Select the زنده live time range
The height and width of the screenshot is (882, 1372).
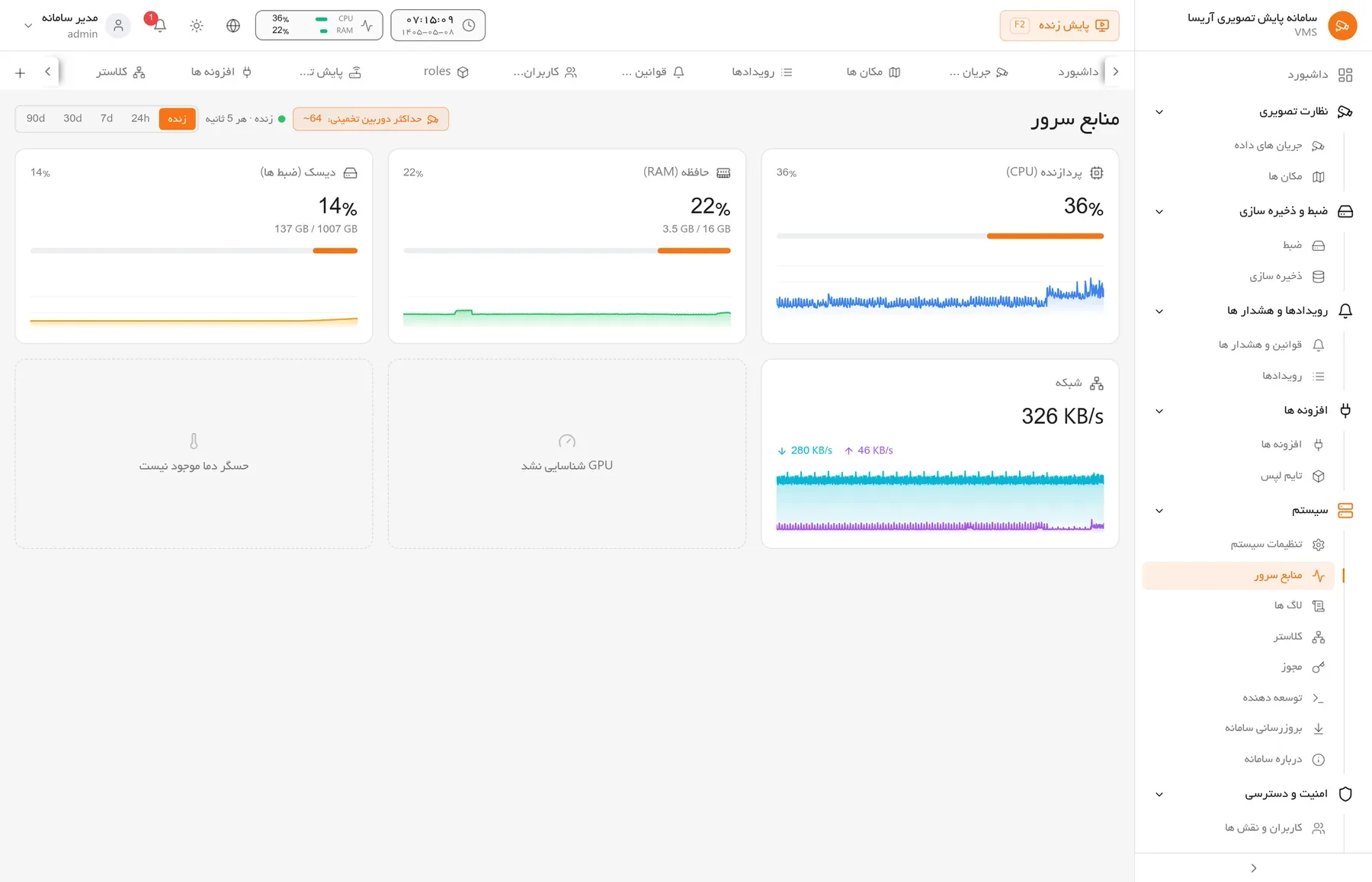pos(178,119)
